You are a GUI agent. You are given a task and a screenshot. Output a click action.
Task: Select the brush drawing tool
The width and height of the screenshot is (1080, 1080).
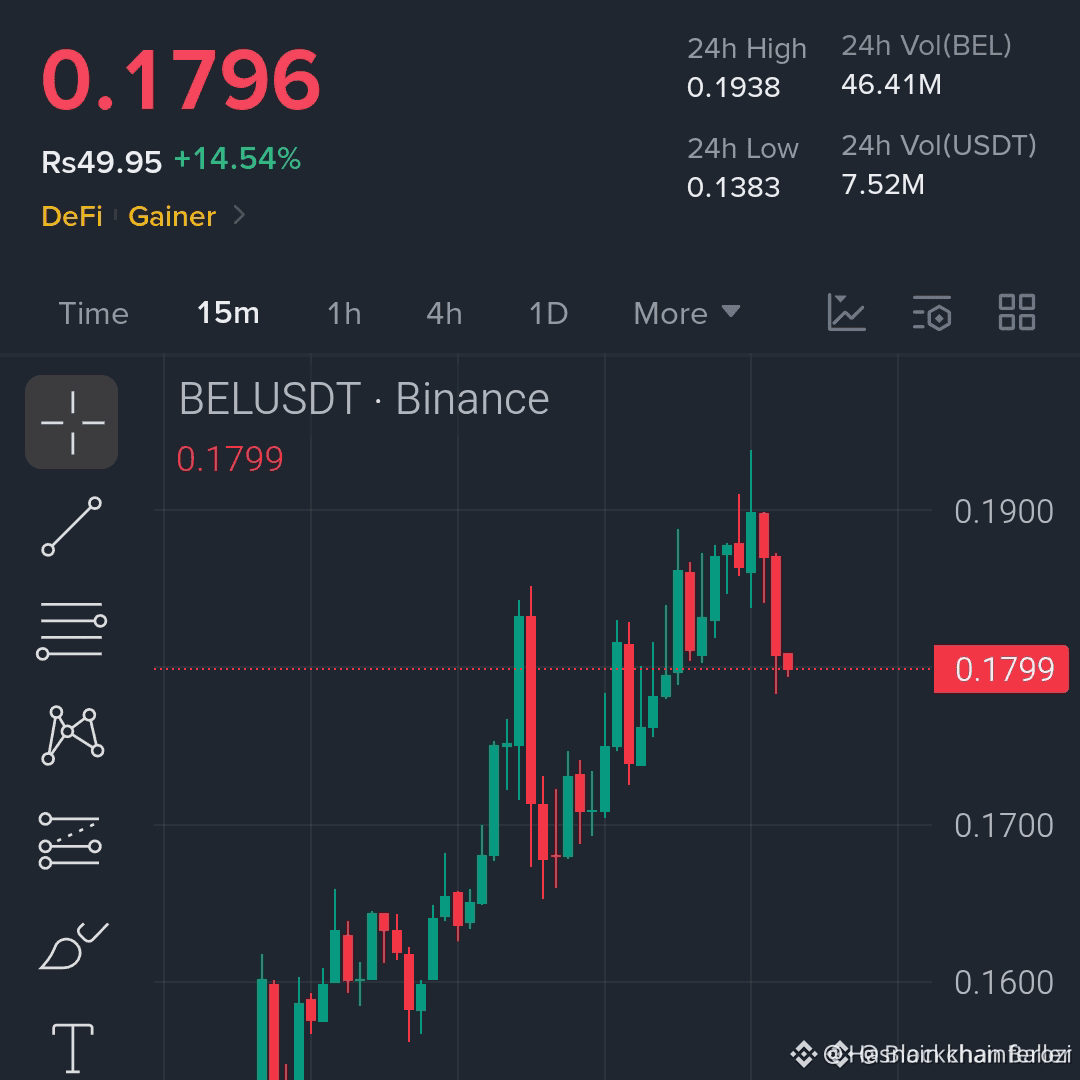73,946
